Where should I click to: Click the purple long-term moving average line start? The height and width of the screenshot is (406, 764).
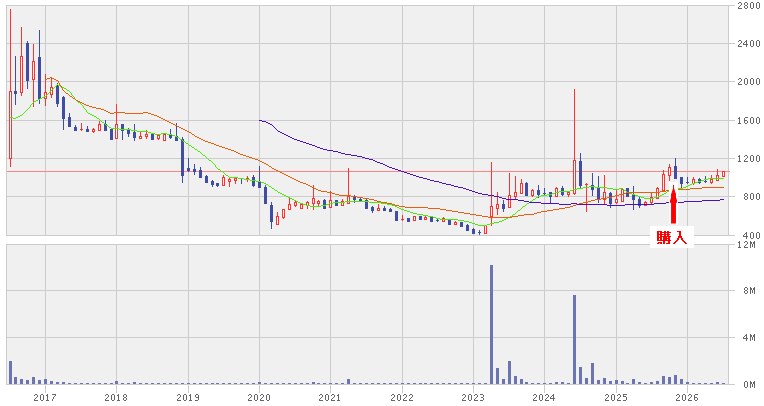pyautogui.click(x=261, y=120)
